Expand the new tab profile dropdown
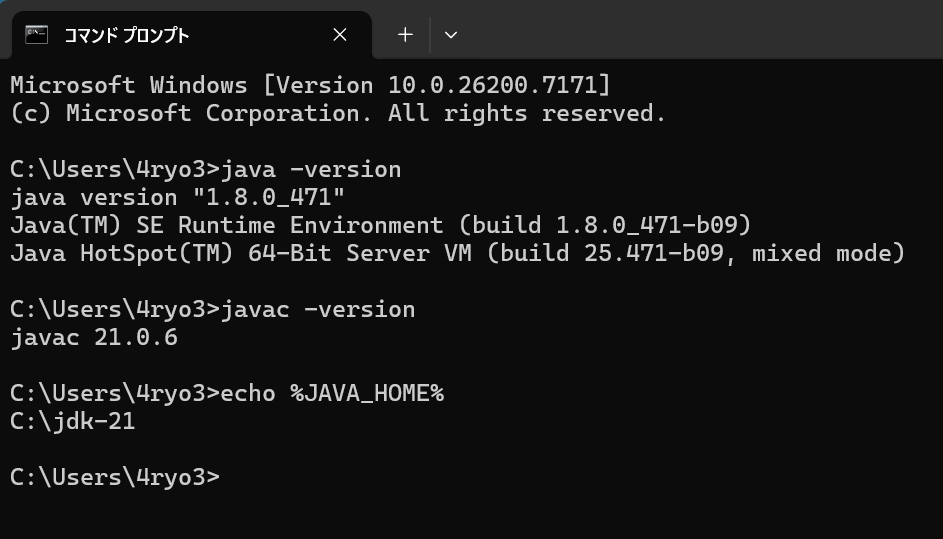 [451, 35]
